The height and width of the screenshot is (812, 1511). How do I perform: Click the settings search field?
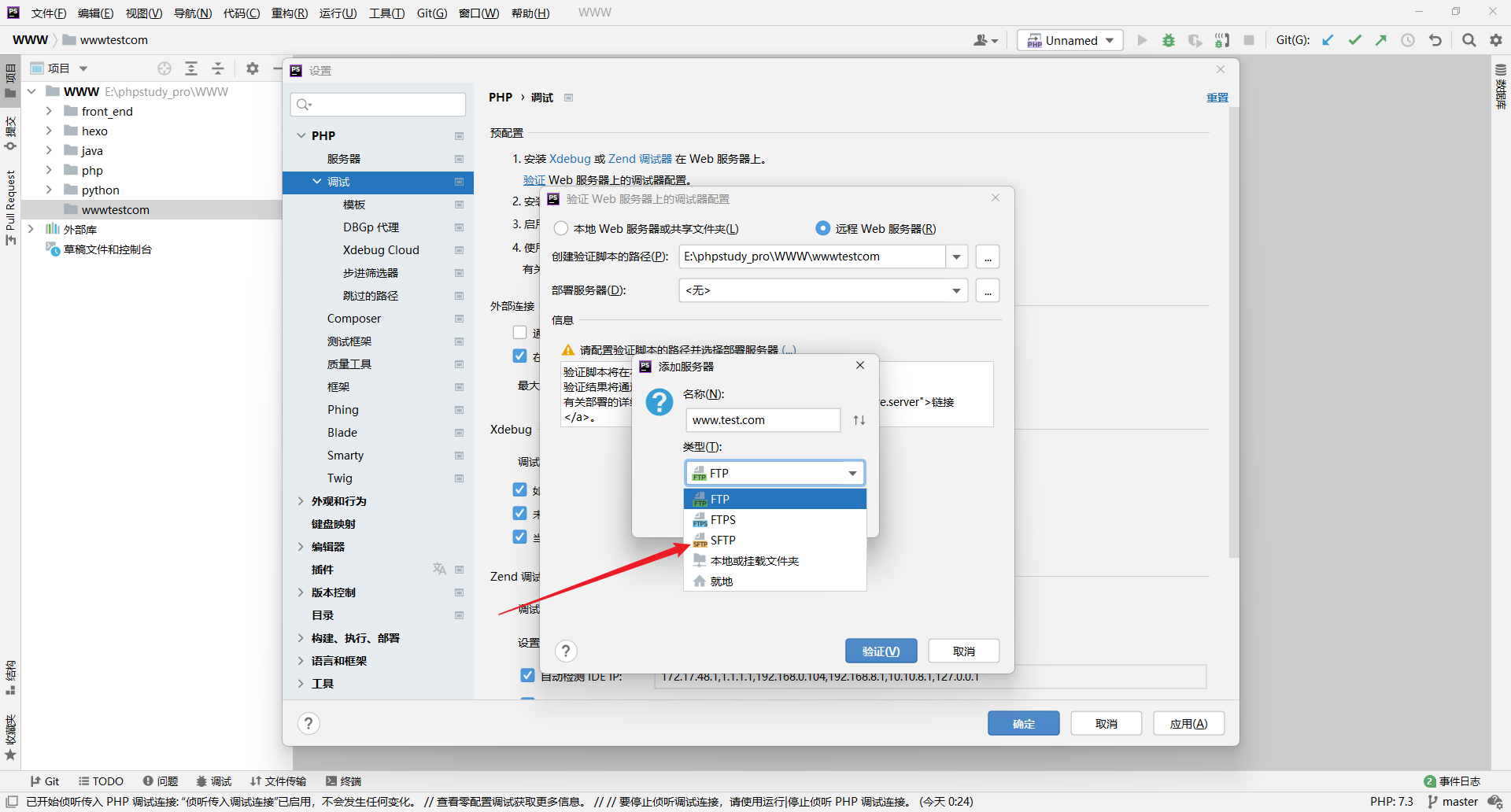pos(379,104)
